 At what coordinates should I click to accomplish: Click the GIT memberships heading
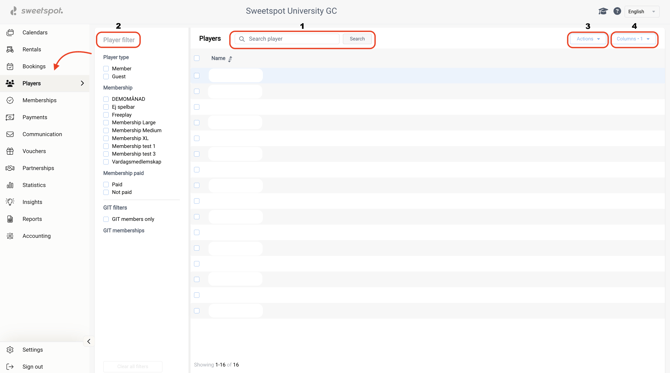pyautogui.click(x=123, y=230)
